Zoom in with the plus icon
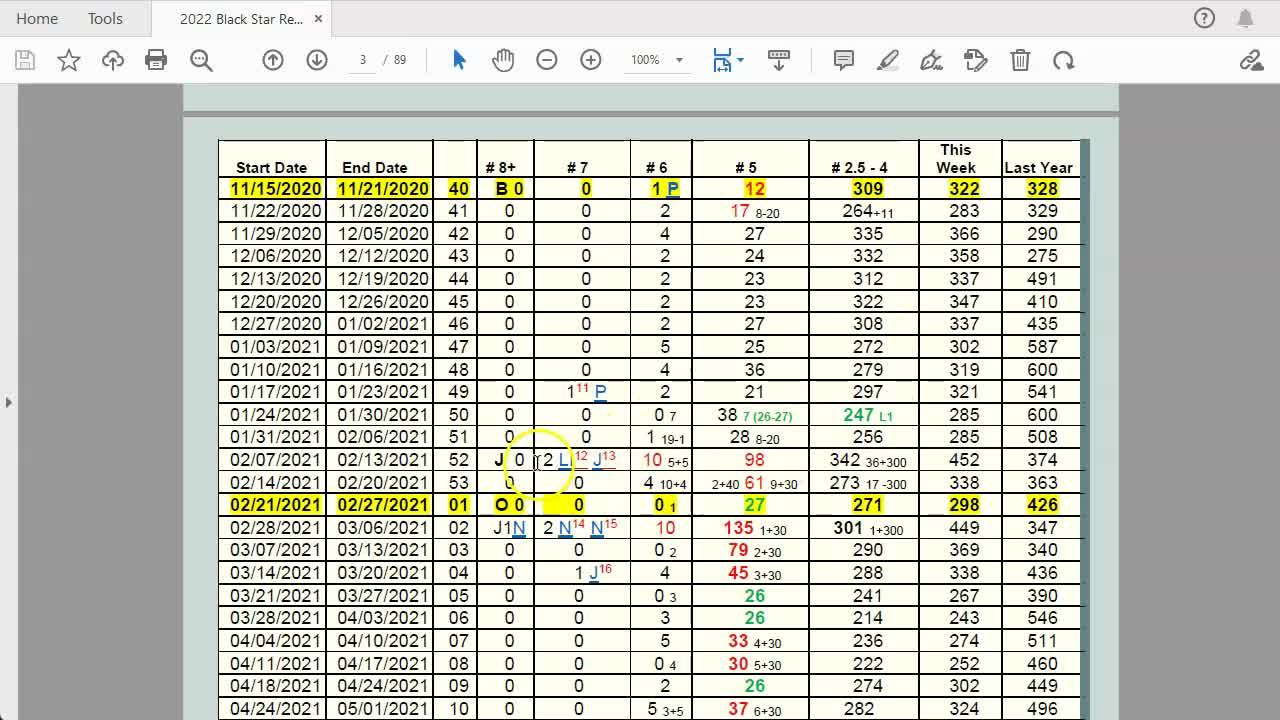 [x=591, y=60]
